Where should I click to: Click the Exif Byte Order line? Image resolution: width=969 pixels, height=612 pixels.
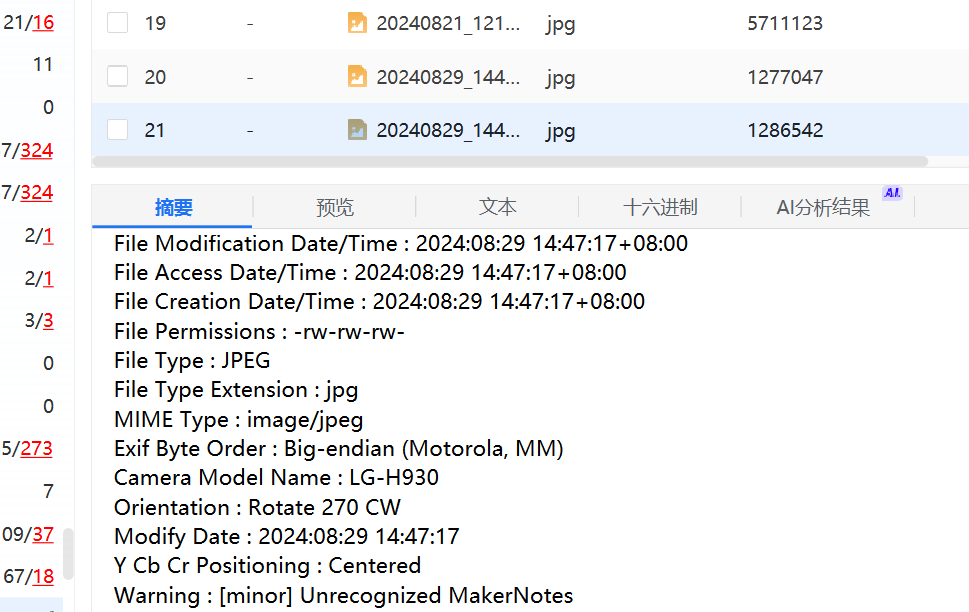click(339, 449)
